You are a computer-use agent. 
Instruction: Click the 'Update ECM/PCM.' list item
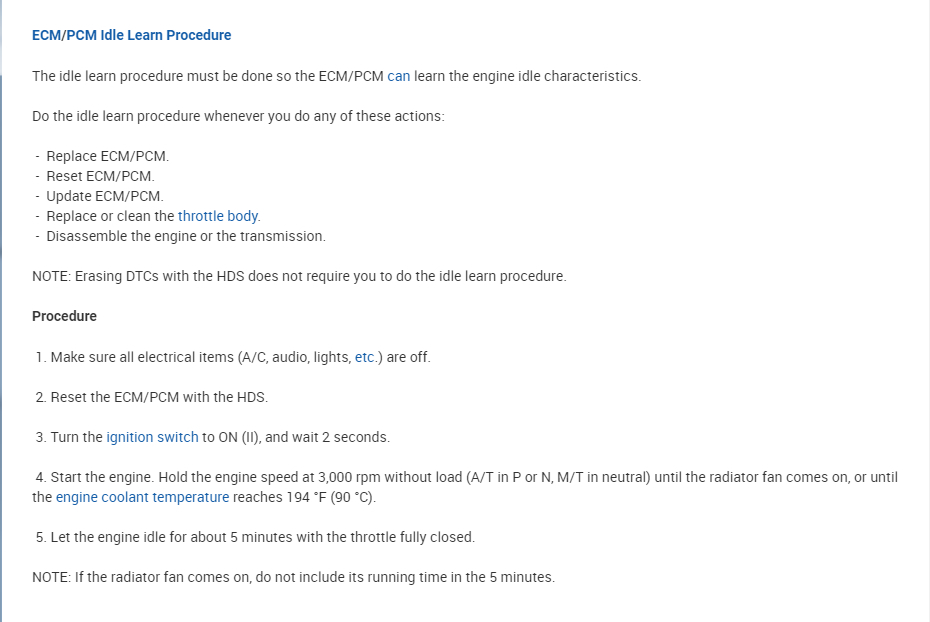click(105, 196)
